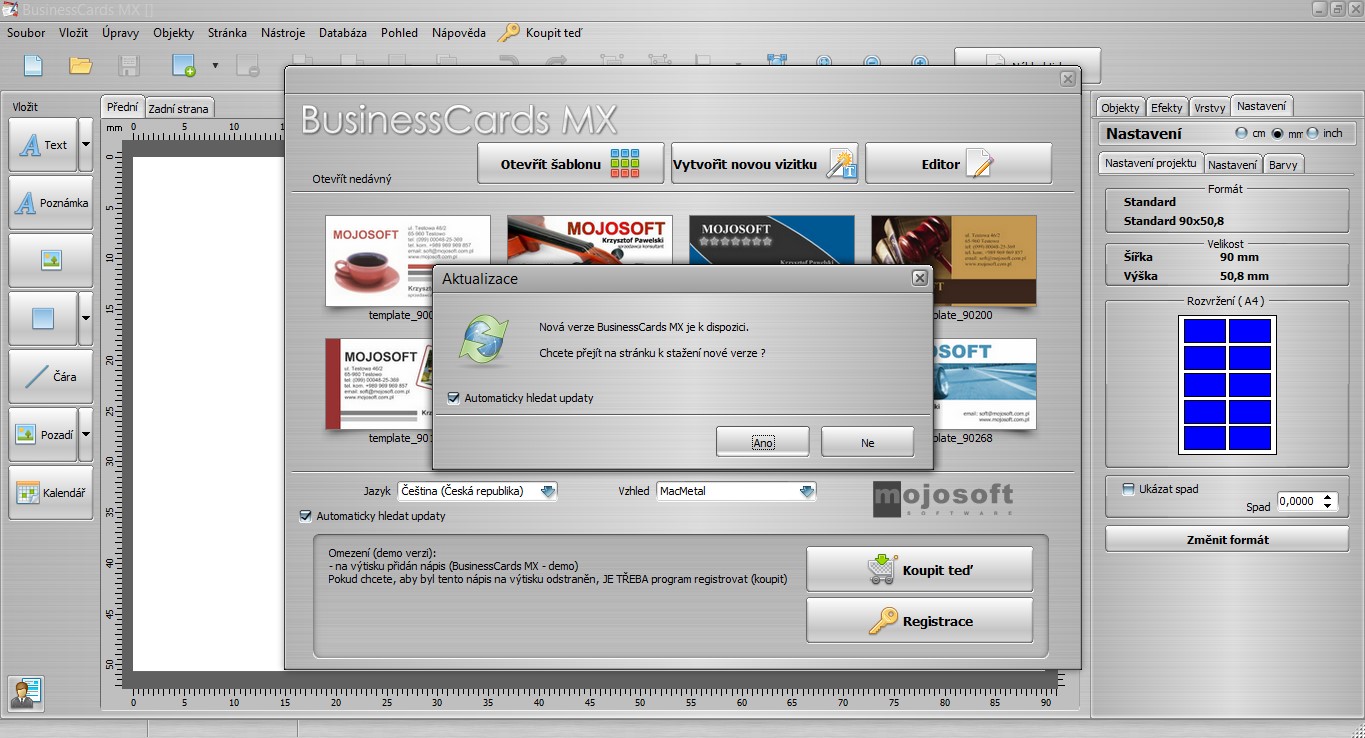The height and width of the screenshot is (738, 1365).
Task: Adjust the Spad value stepper arrows
Action: point(1328,501)
